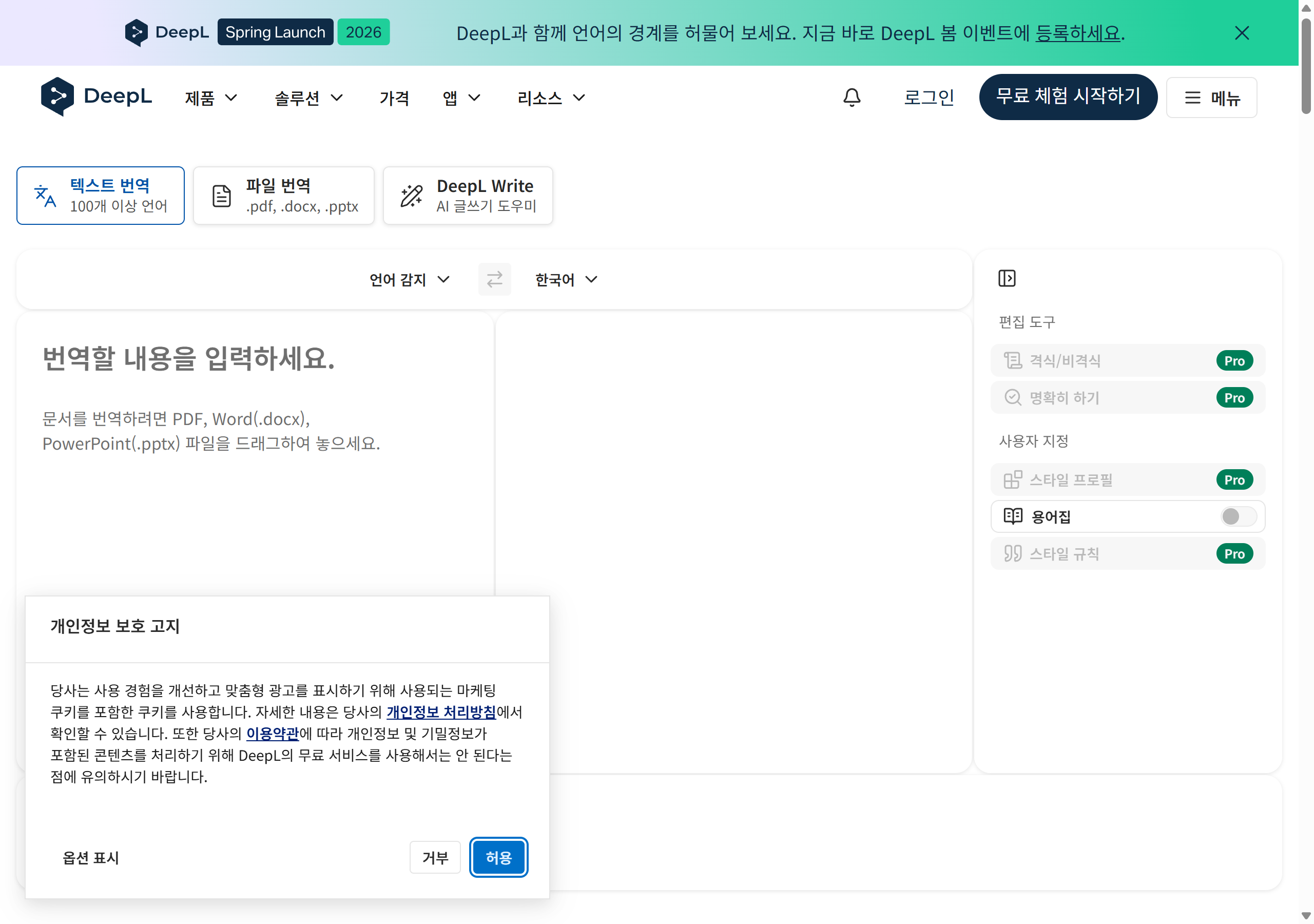Enable the 용어집 glossary toggle switch
1314x924 pixels.
coord(1238,516)
